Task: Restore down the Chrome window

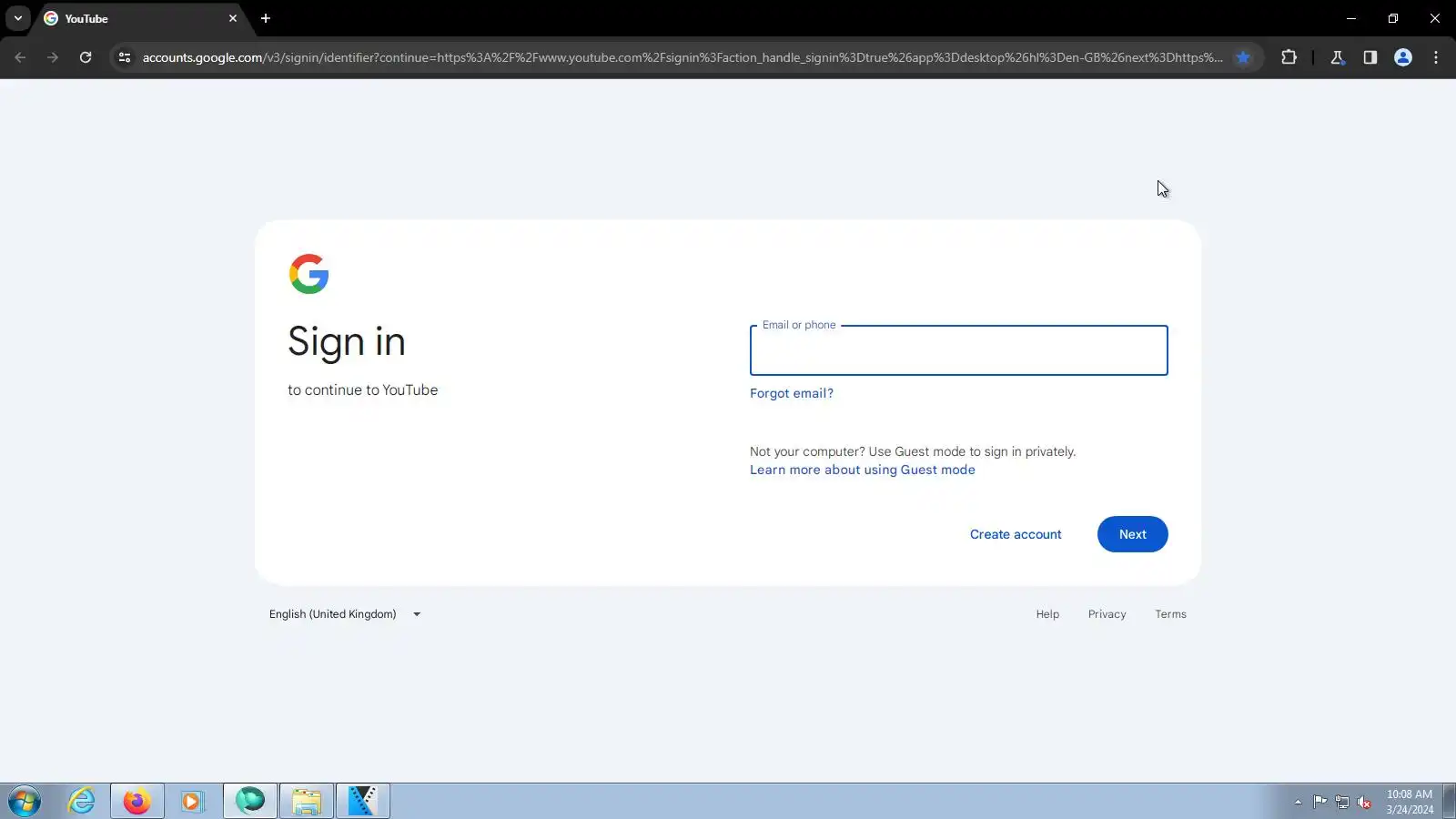Action: click(1393, 18)
